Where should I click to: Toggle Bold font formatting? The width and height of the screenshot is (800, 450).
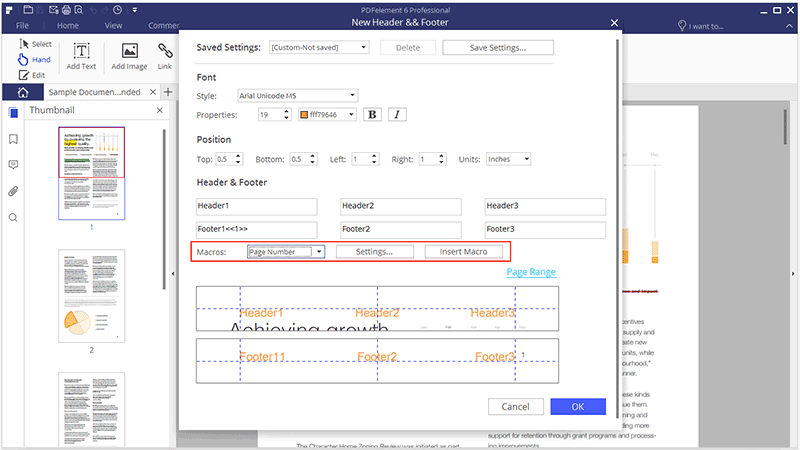(x=372, y=115)
